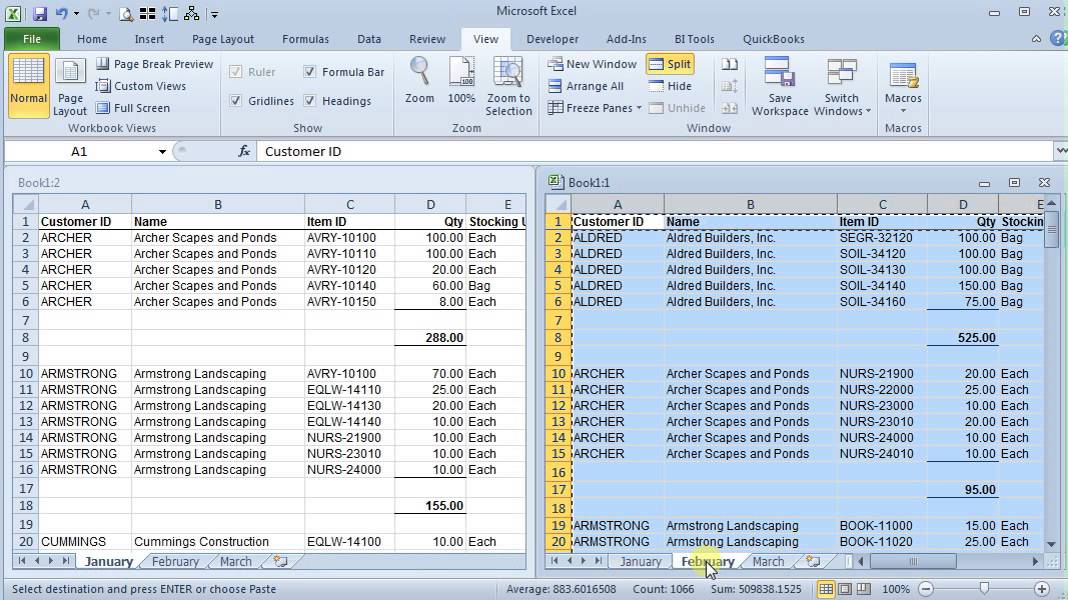Open the Data ribbon tab
The width and height of the screenshot is (1068, 600).
369,39
